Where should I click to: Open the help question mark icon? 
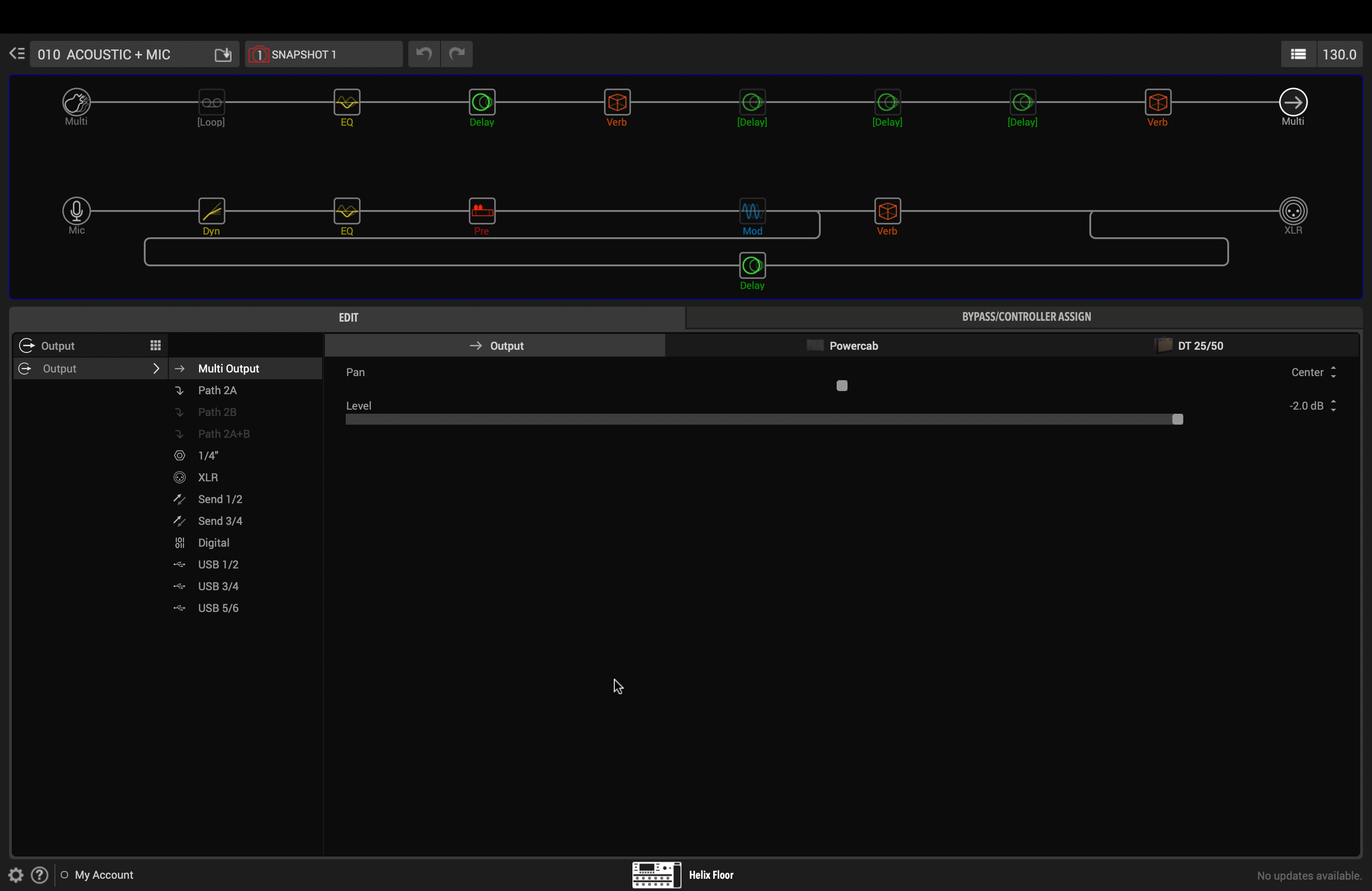tap(39, 875)
